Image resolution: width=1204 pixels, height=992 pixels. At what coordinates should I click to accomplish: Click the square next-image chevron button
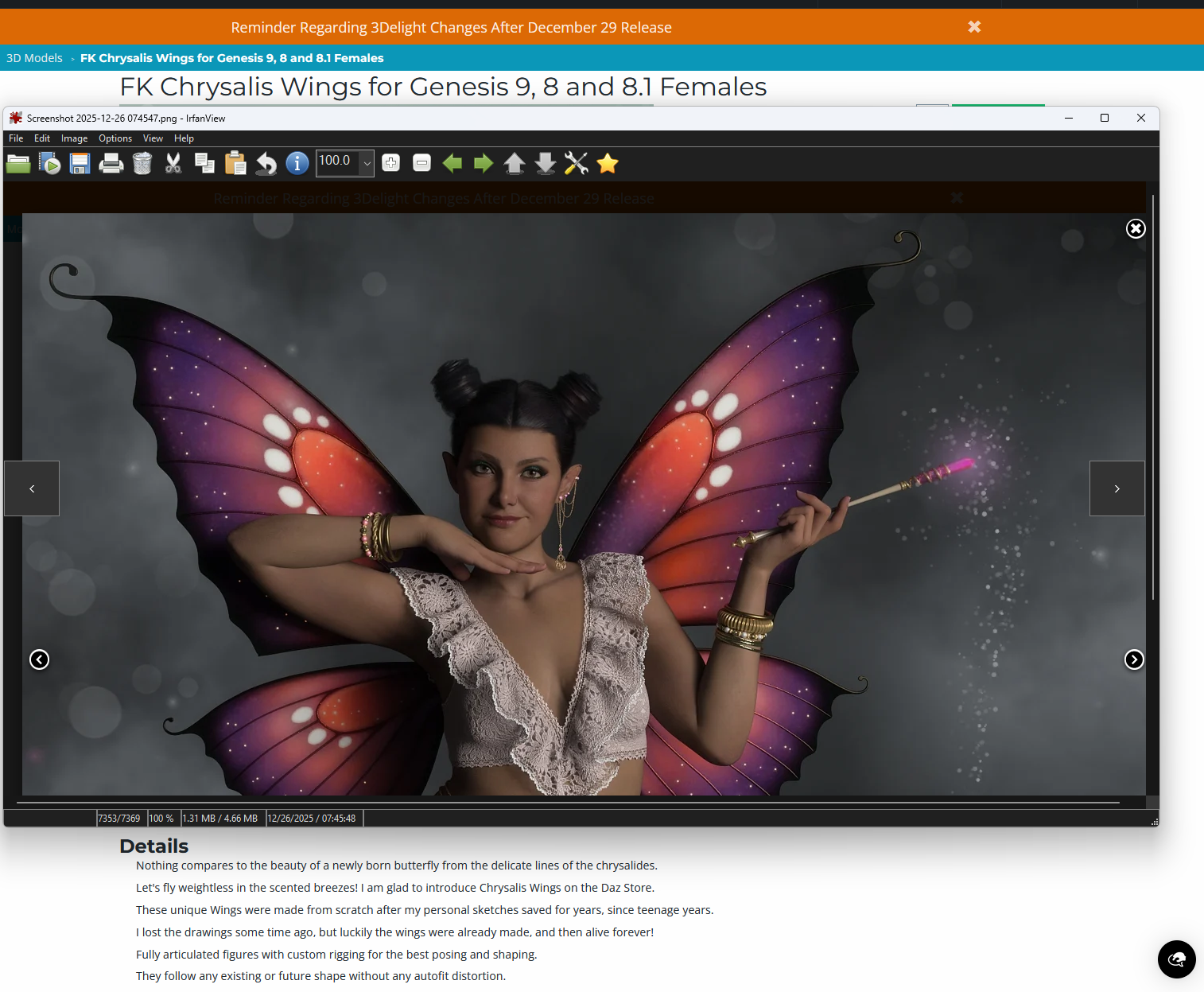[x=1117, y=488]
